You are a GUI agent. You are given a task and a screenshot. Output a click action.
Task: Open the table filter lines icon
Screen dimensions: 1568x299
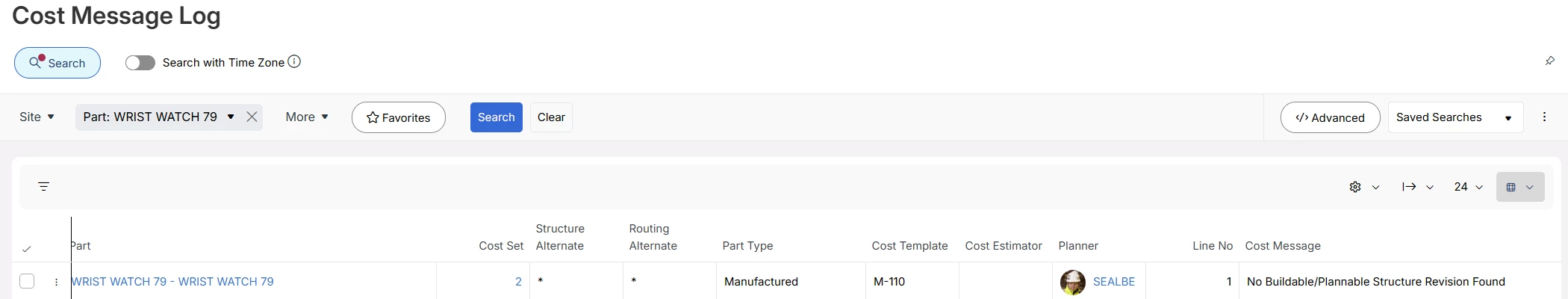[43, 187]
